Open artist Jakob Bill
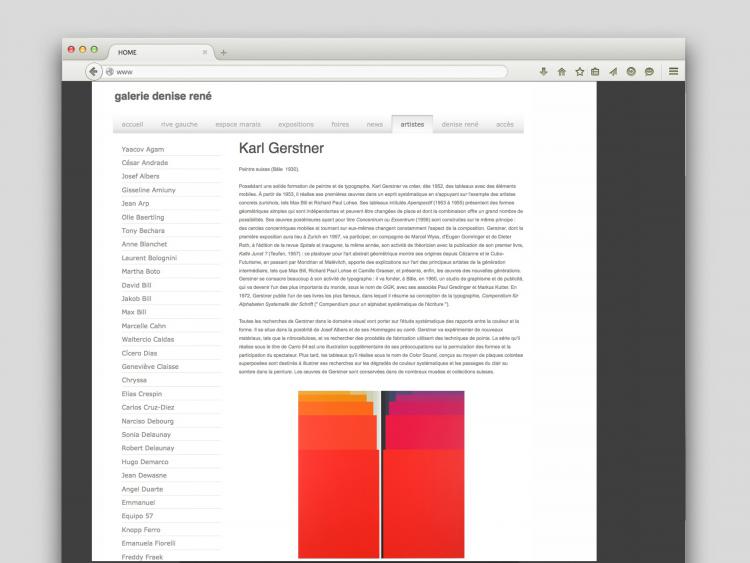 136,298
